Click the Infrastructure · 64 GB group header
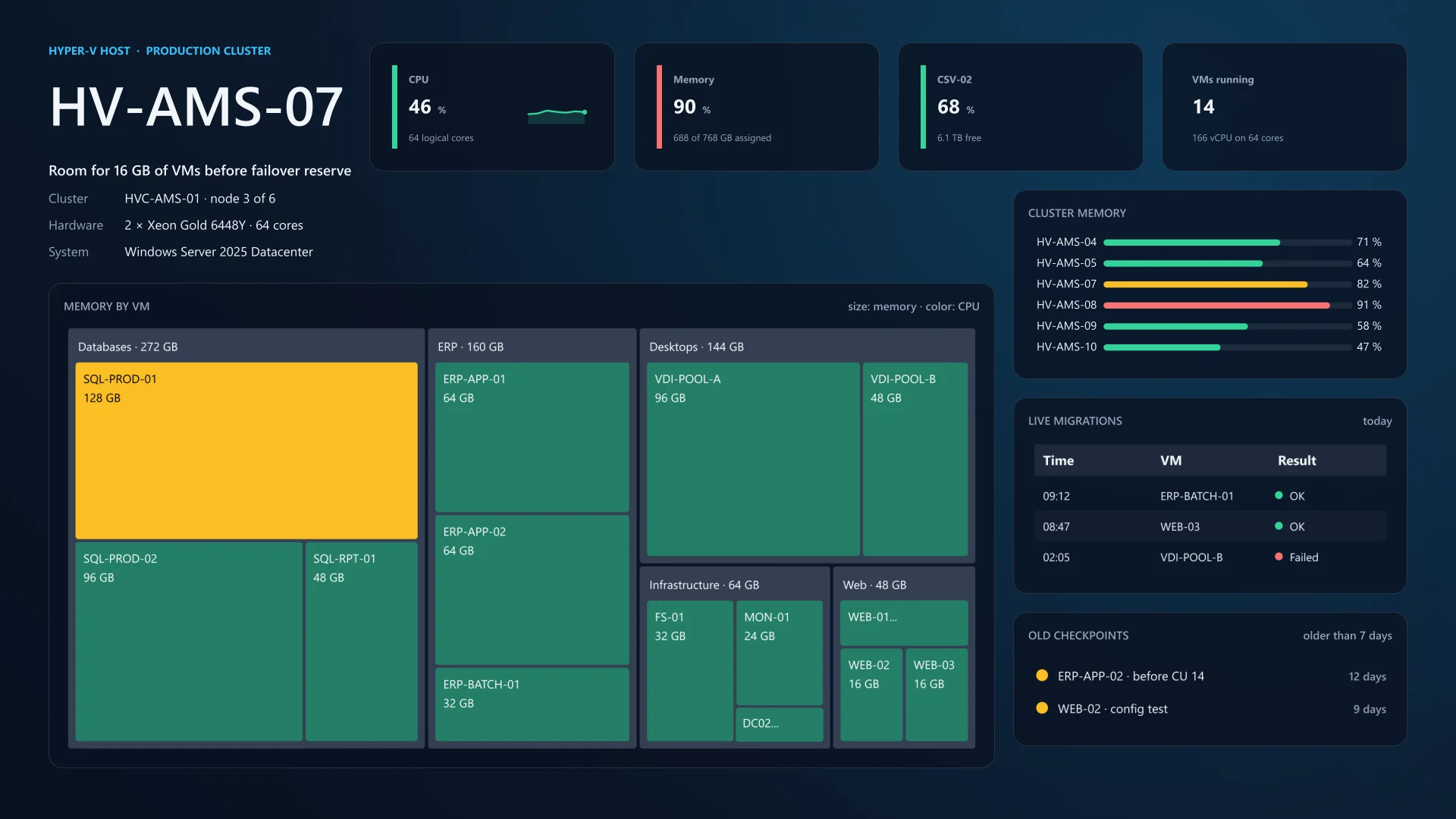The height and width of the screenshot is (819, 1456). coord(704,585)
